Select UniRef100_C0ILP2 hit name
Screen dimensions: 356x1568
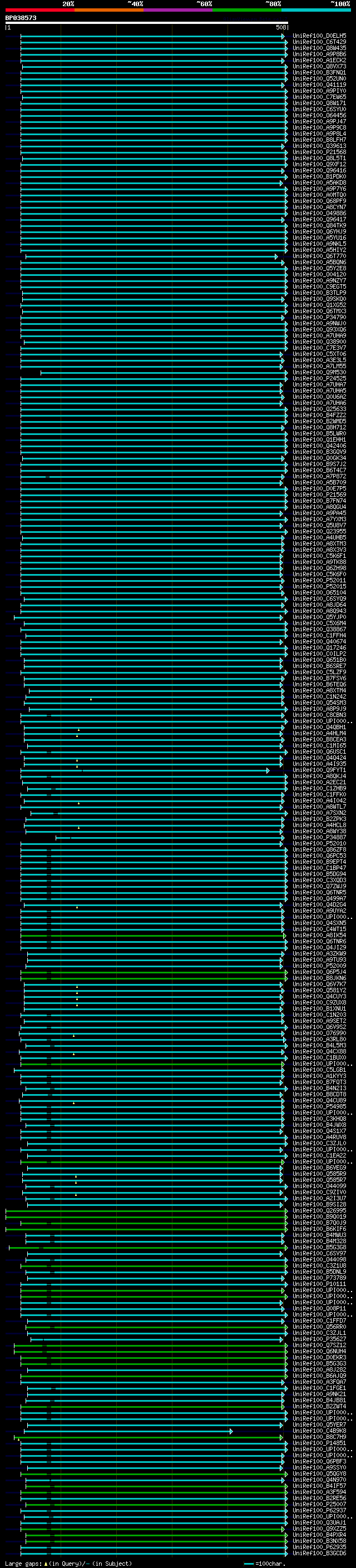(x=319, y=654)
